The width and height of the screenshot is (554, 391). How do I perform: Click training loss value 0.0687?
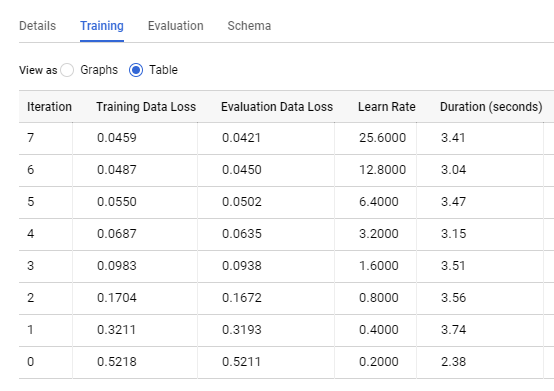pyautogui.click(x=117, y=233)
